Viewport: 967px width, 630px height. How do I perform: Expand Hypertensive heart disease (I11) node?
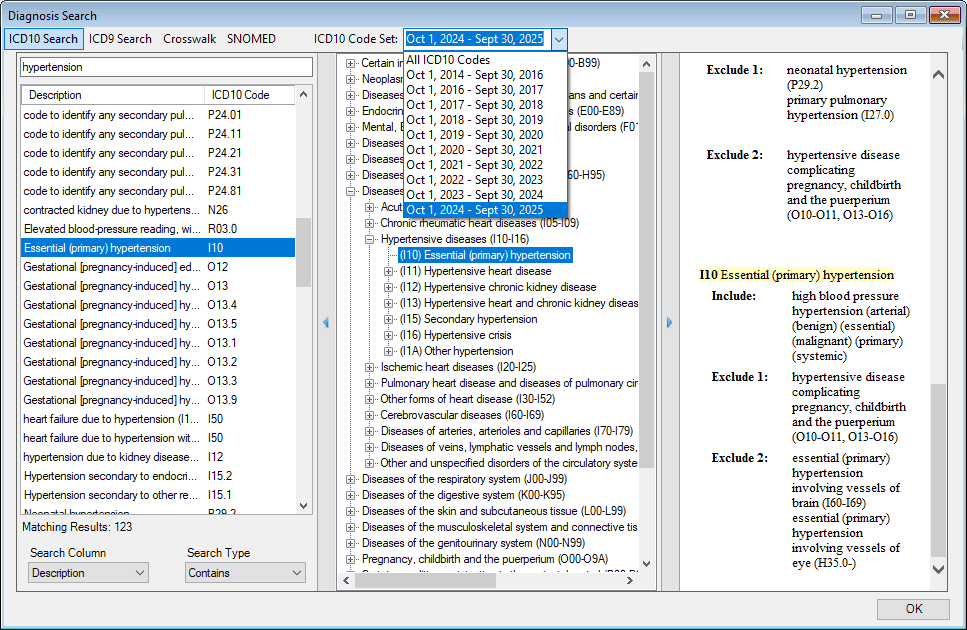pyautogui.click(x=389, y=271)
